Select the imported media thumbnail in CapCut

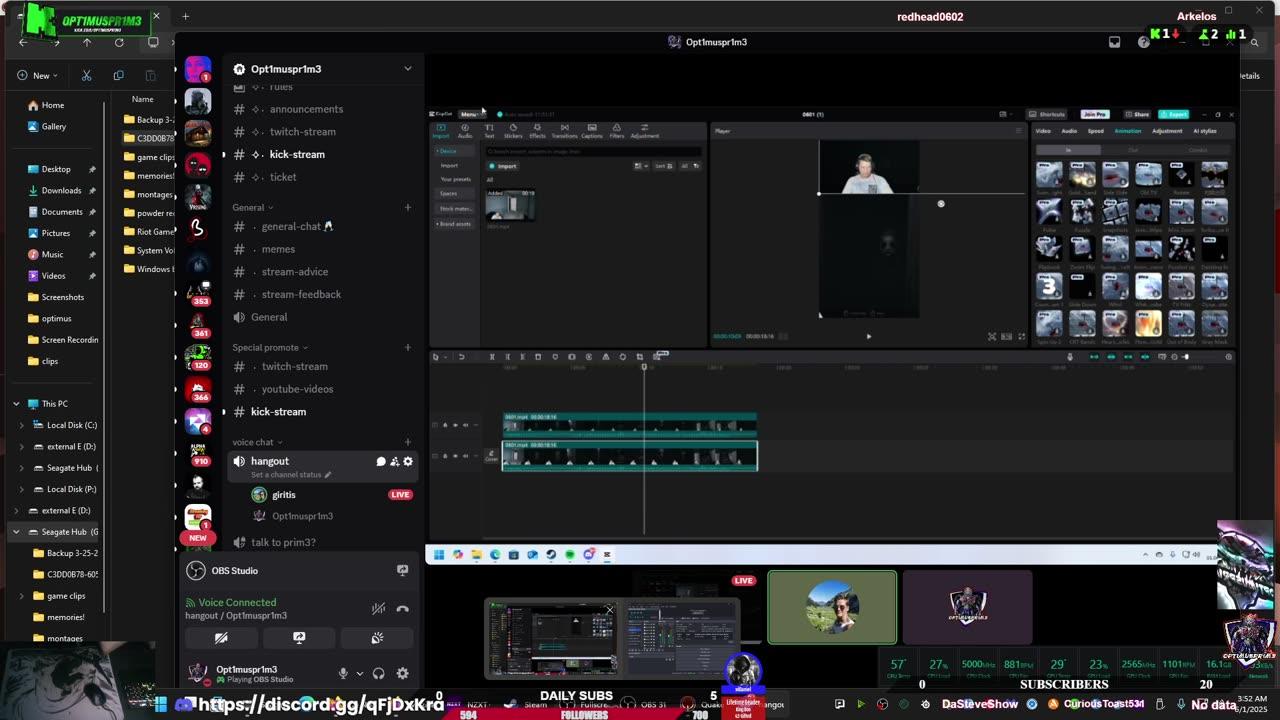pyautogui.click(x=510, y=206)
